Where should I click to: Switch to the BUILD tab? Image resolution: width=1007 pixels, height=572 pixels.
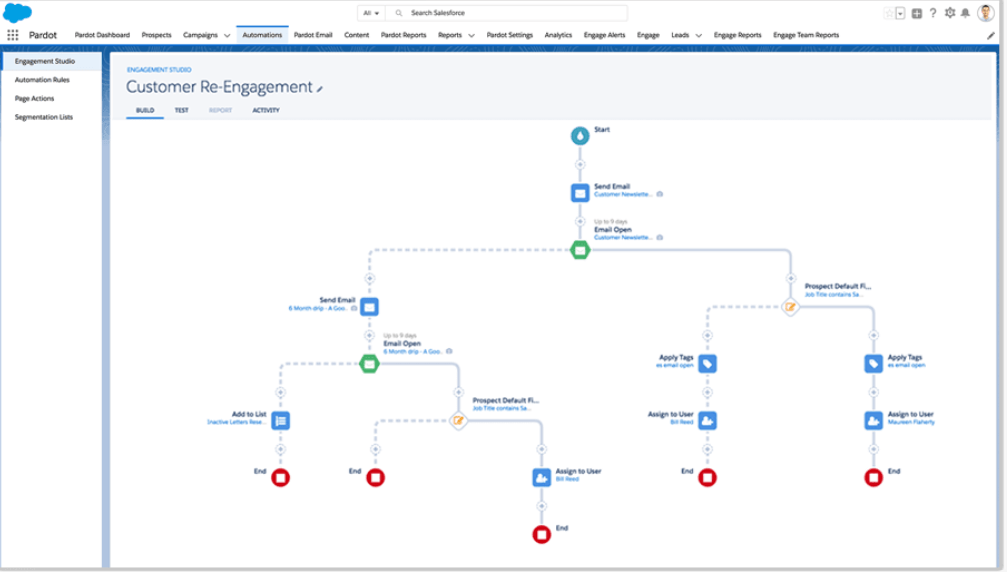pos(145,110)
